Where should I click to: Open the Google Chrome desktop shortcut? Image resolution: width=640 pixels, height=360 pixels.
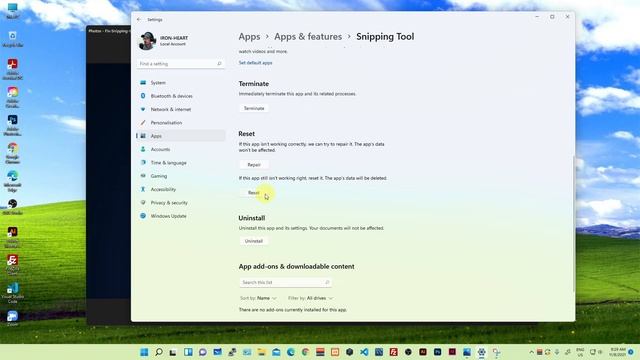click(x=12, y=153)
